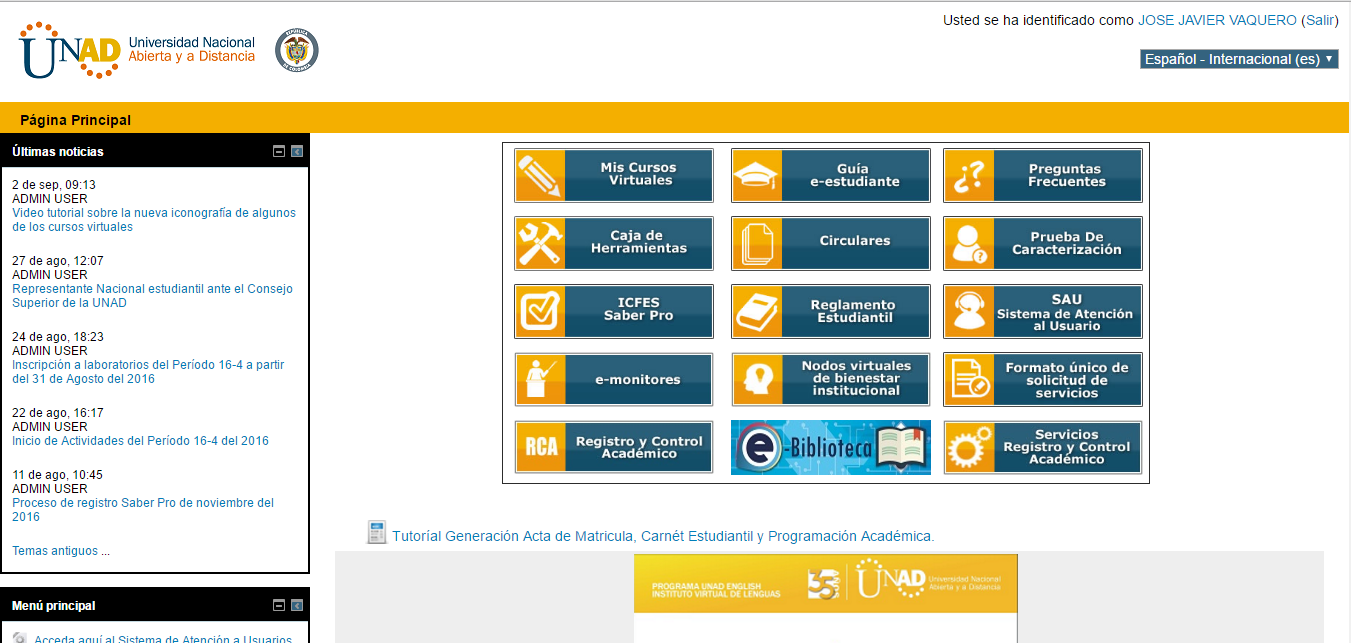Dock the Menú principal block

coord(297,606)
